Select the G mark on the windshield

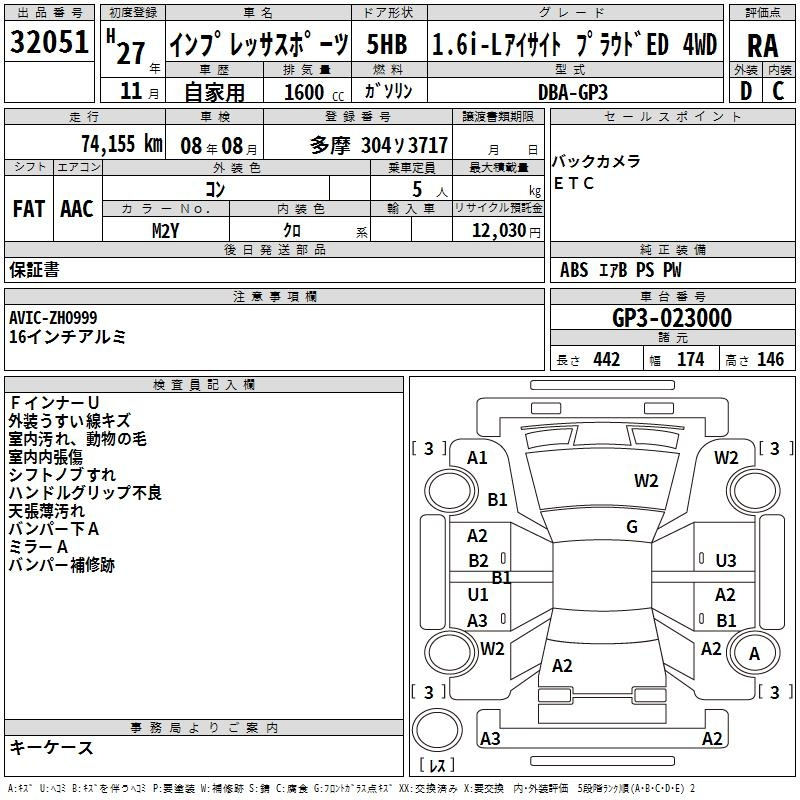(x=632, y=527)
